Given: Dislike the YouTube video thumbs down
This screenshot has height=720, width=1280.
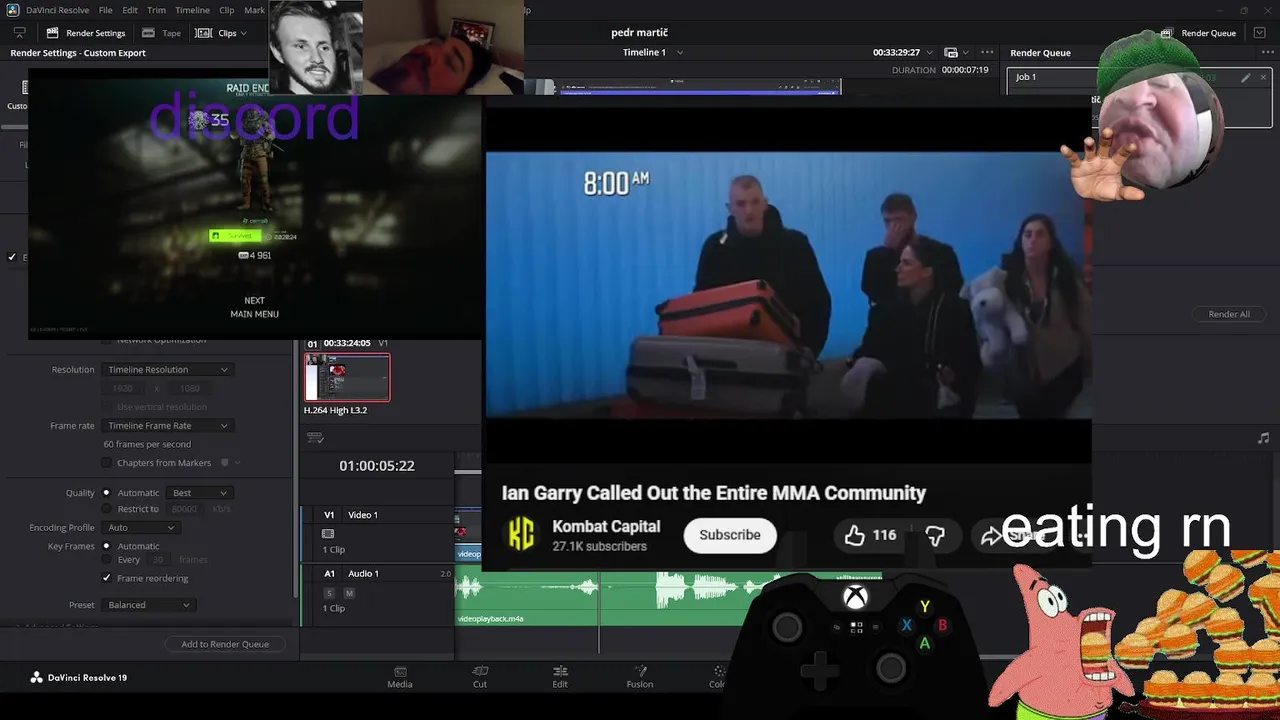Looking at the screenshot, I should [935, 536].
